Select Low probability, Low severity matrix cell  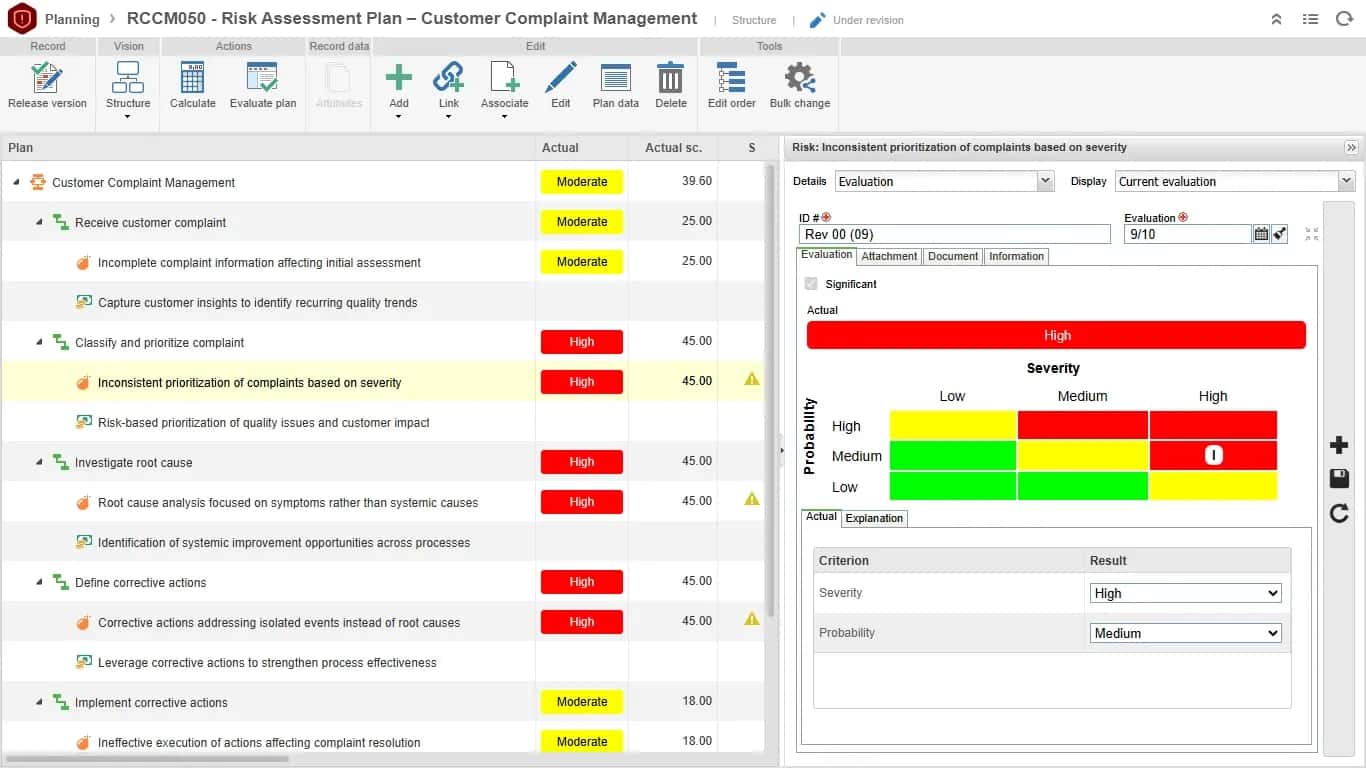coord(952,486)
